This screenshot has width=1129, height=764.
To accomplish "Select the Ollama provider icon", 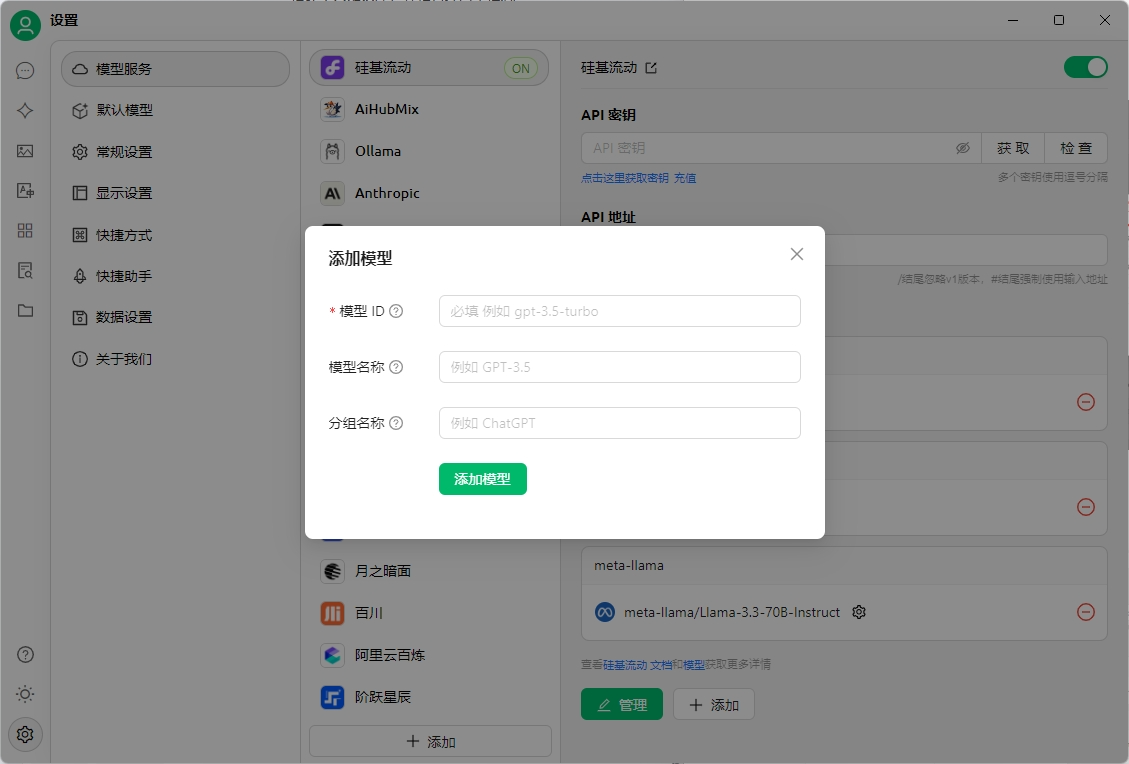I will pyautogui.click(x=332, y=151).
